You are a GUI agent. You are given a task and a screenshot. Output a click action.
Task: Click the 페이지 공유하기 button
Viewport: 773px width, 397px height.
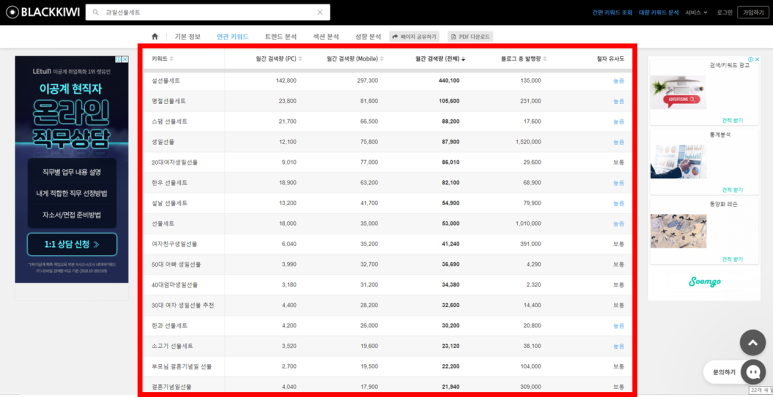tap(414, 36)
